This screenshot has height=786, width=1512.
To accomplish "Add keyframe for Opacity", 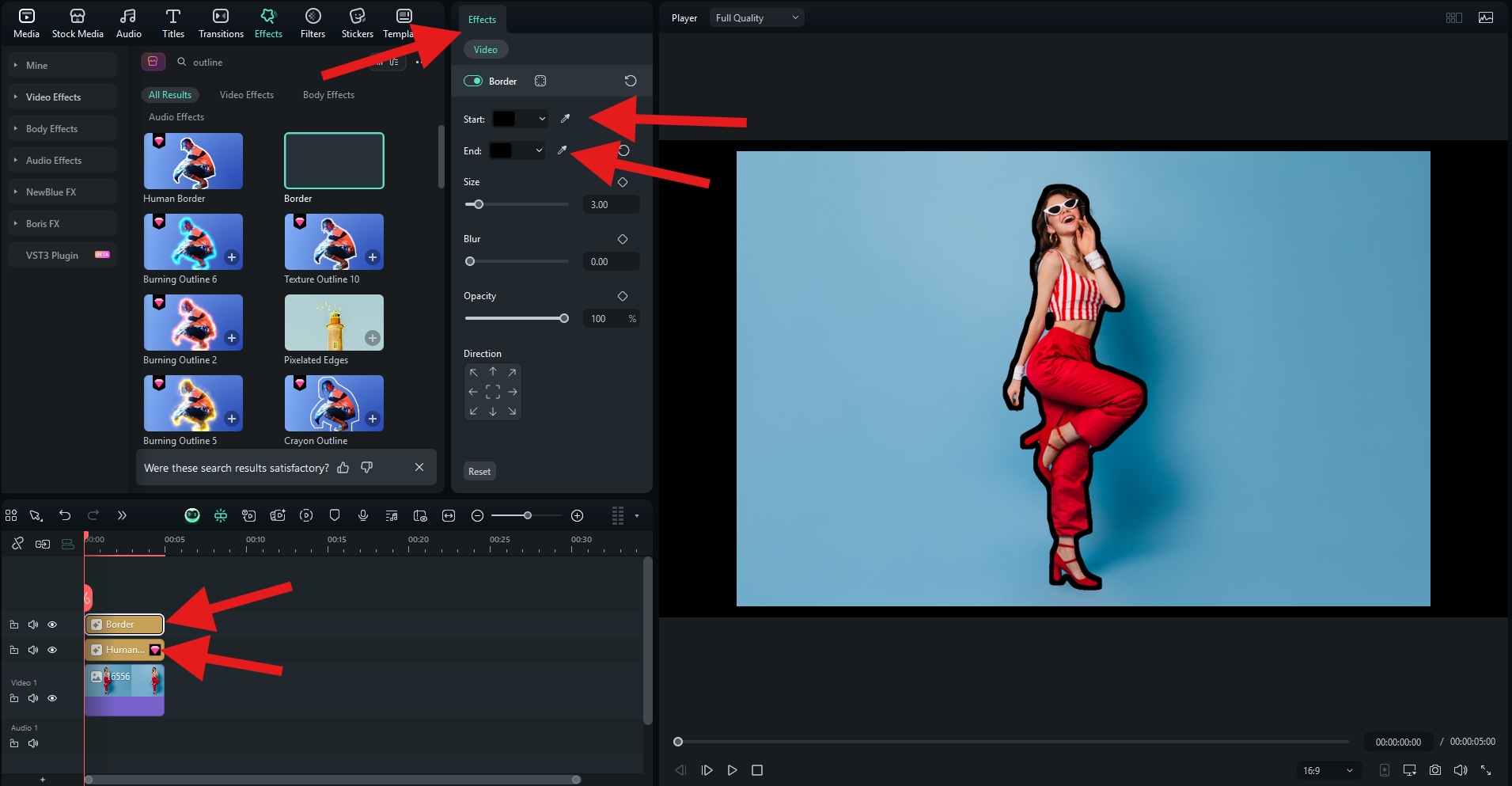I will click(x=623, y=296).
